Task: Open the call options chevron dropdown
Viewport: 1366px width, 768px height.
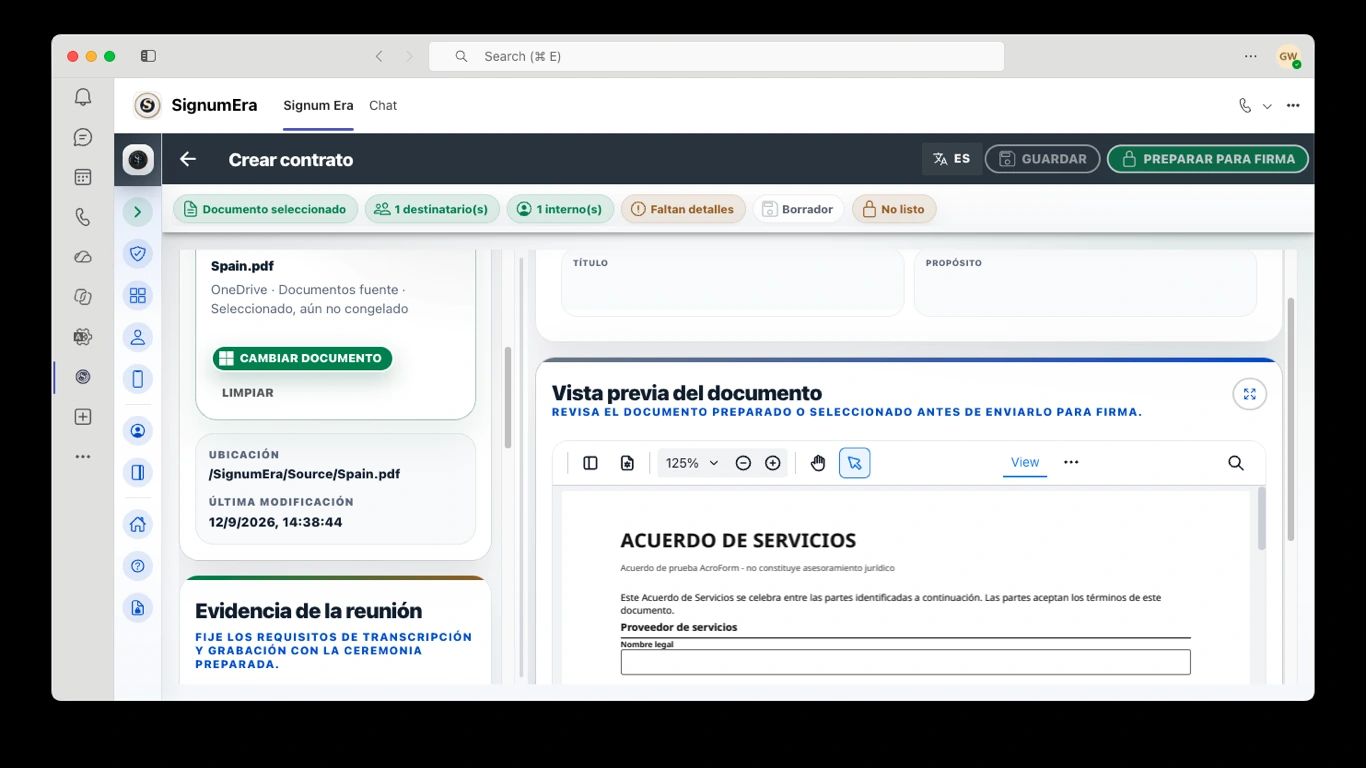Action: 1267,106
